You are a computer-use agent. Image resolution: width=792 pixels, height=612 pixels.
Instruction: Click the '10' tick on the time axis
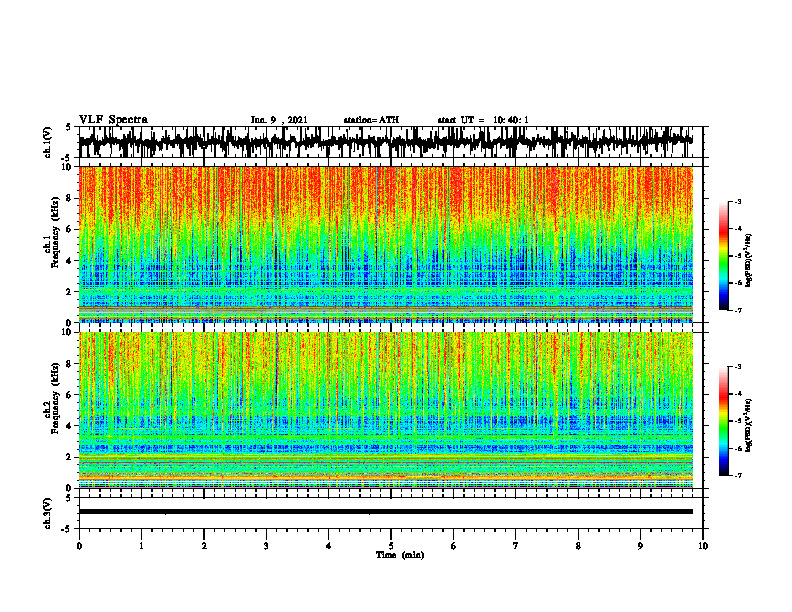point(703,546)
